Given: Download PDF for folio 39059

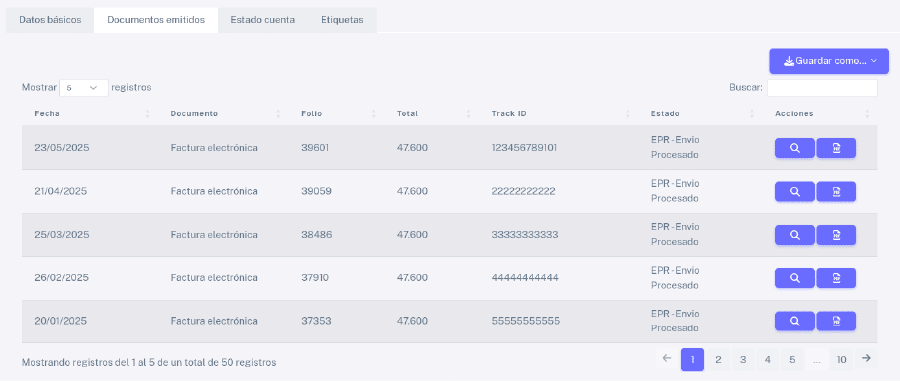Looking at the screenshot, I should (836, 192).
